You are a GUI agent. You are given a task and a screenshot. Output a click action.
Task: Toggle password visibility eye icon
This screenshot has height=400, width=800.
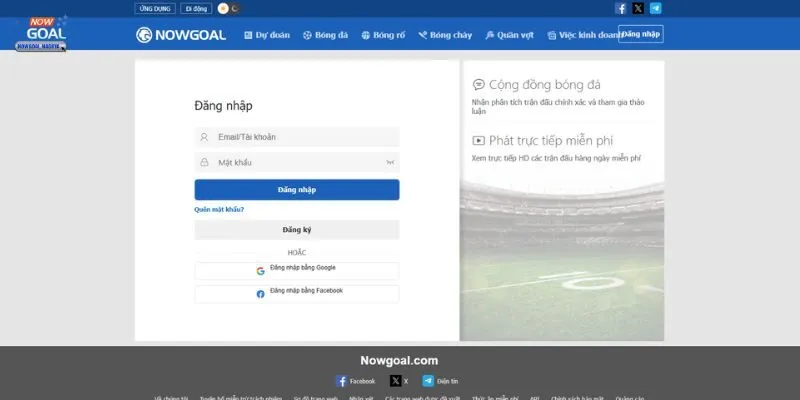coord(389,162)
